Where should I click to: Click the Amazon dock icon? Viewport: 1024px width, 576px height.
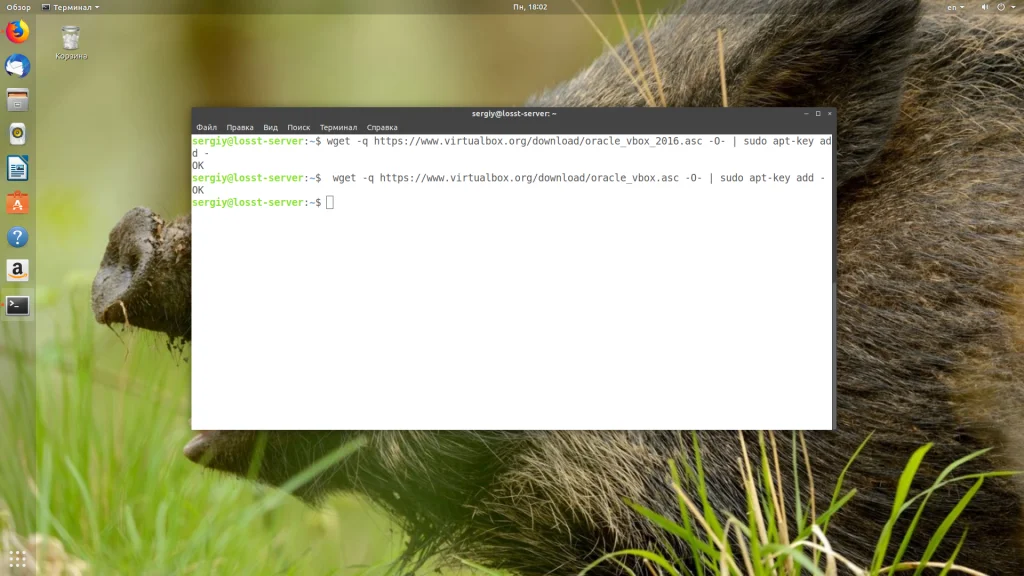tap(18, 270)
